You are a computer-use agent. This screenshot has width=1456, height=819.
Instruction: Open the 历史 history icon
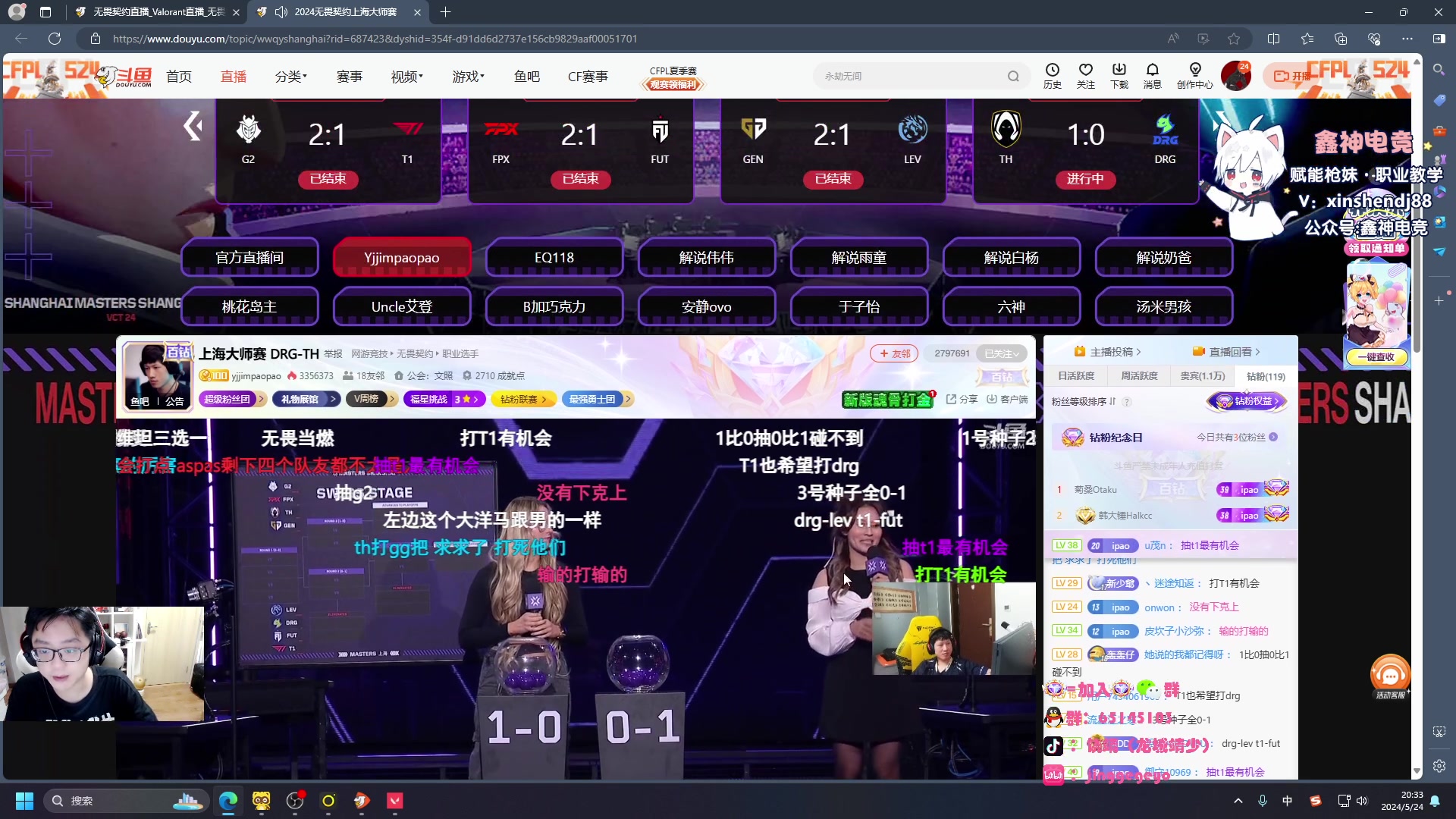(x=1052, y=76)
